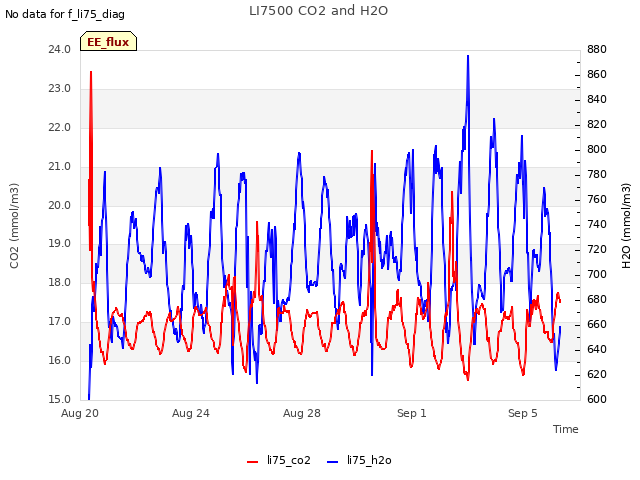Click the 700 H2O axis value
This screenshot has width=640, height=480.
(x=597, y=274)
